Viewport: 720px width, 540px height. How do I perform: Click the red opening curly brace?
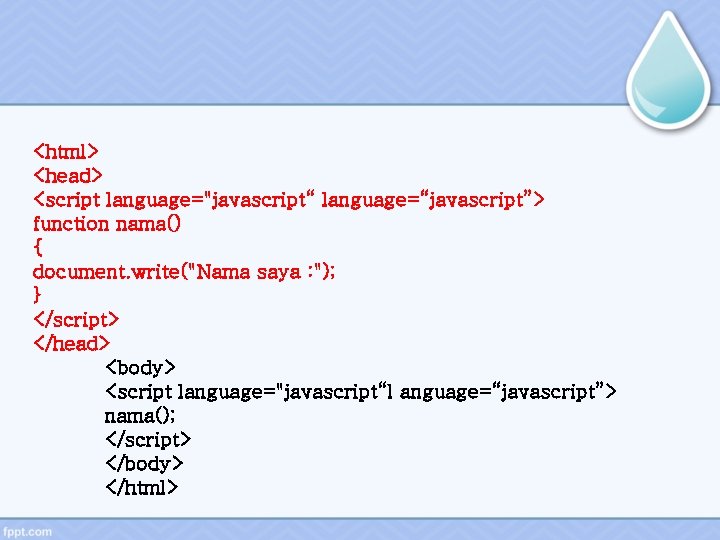[x=38, y=247]
